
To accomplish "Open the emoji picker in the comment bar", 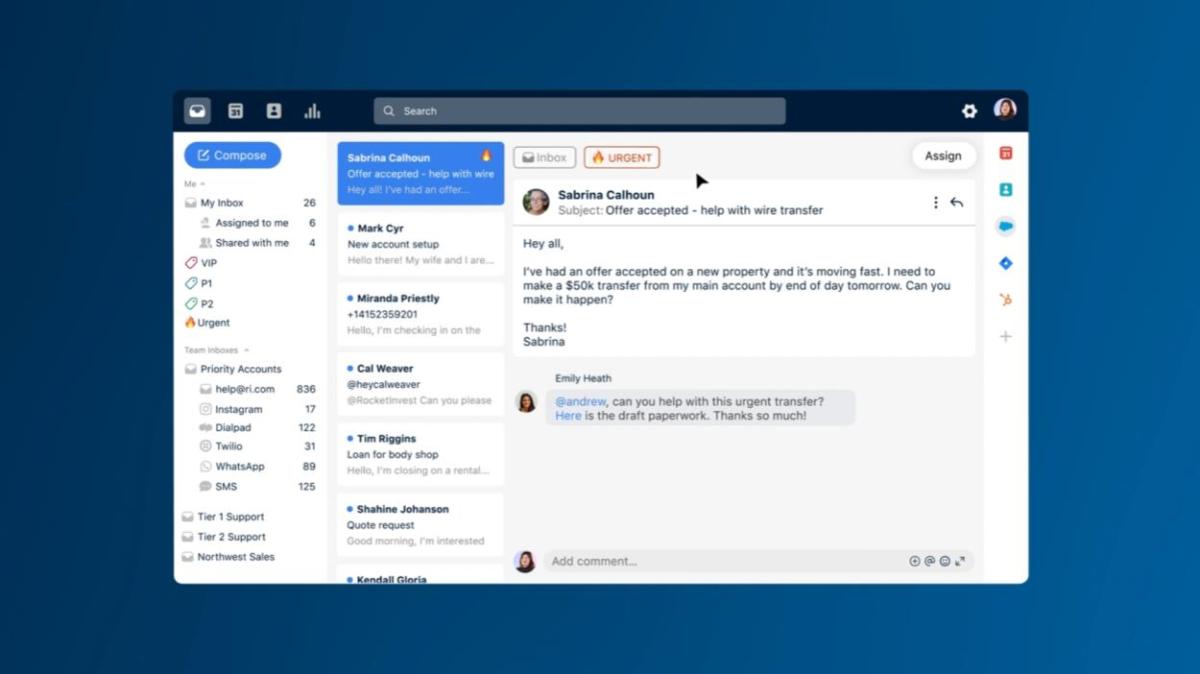I will (x=944, y=561).
